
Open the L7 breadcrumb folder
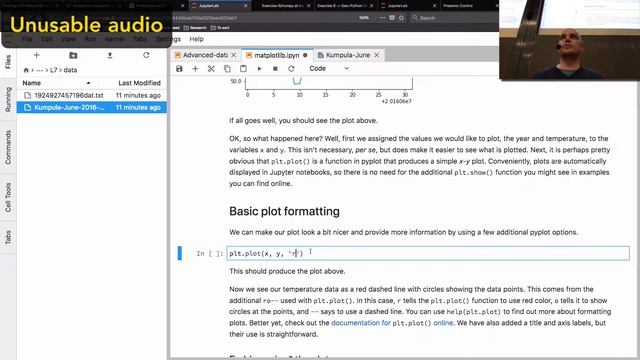[x=53, y=70]
